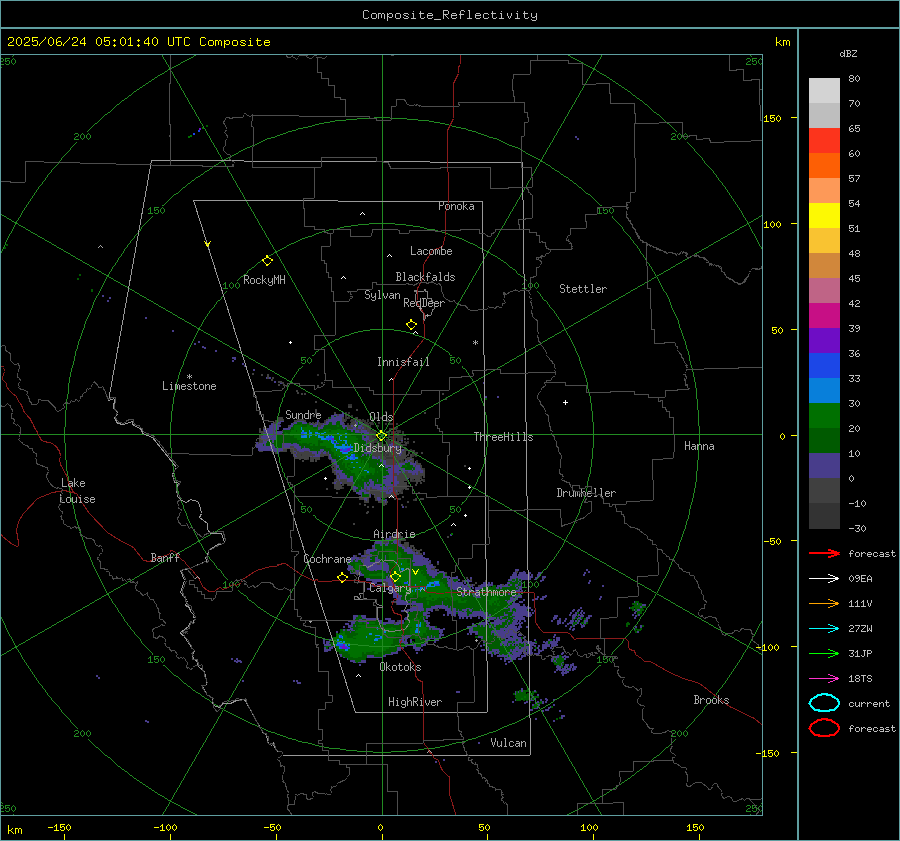Click the Stettler city label
The image size is (900, 841).
[583, 289]
